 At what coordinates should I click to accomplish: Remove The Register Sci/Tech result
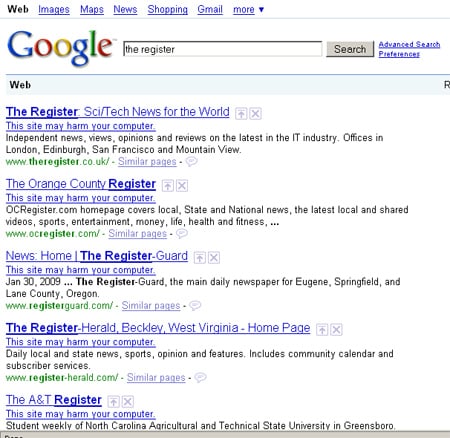coord(255,114)
